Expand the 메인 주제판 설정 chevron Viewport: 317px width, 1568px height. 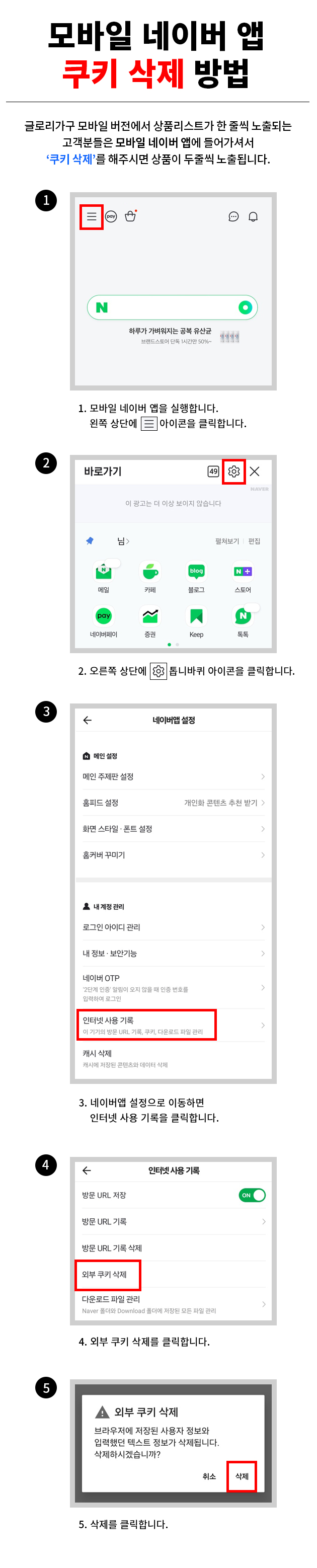pos(263,777)
